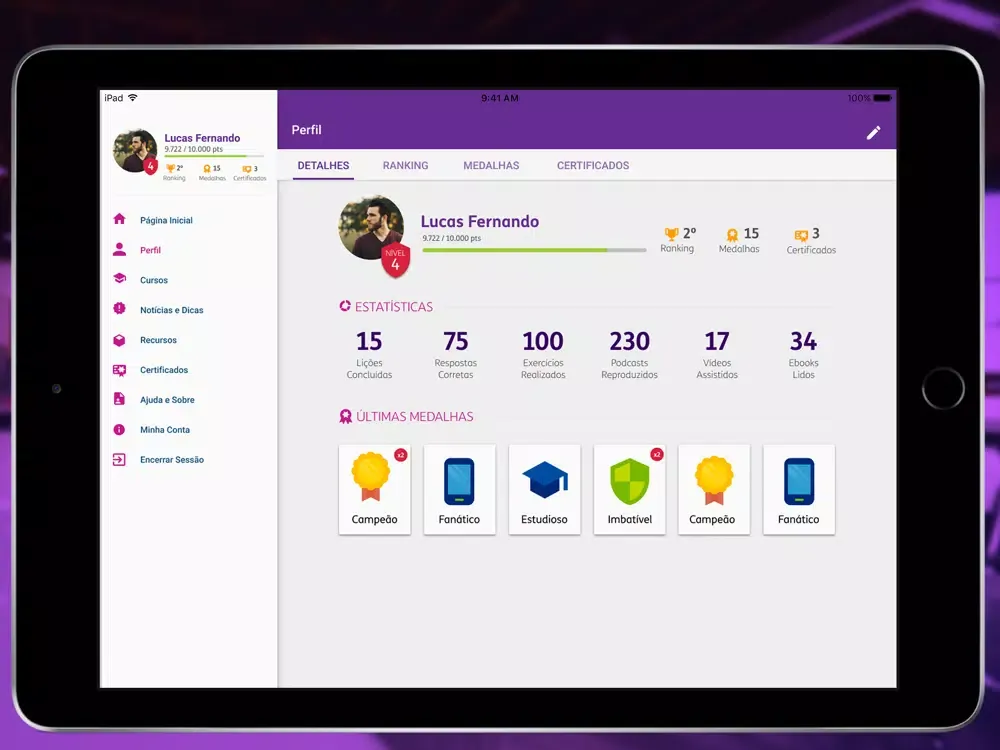Tap the Certificados icon in profile header
The image size is (1000, 750).
pyautogui.click(x=801, y=235)
